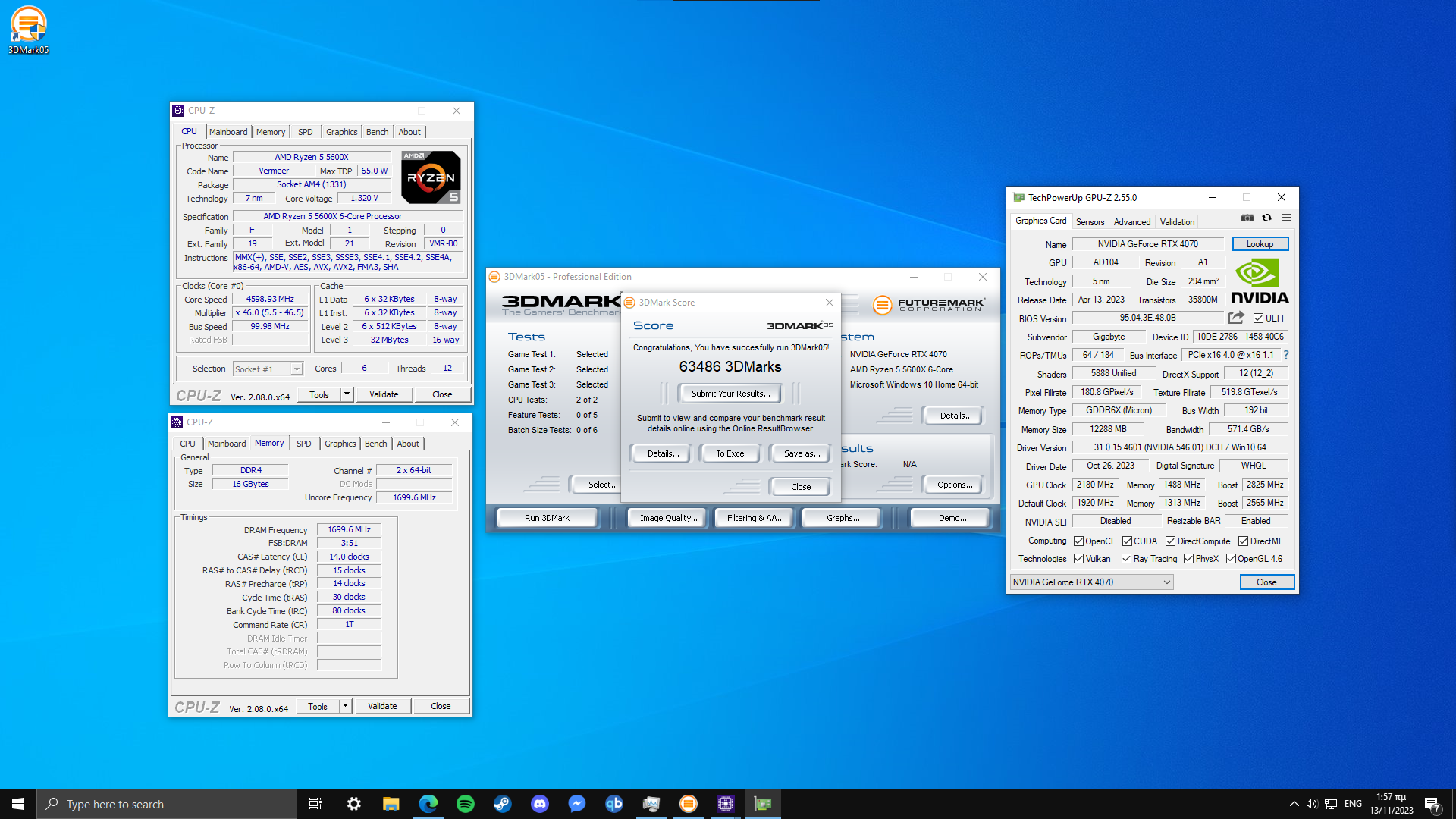Viewport: 1456px width, 819px height.
Task: Click ENG language indicator in tray
Action: point(1353,804)
